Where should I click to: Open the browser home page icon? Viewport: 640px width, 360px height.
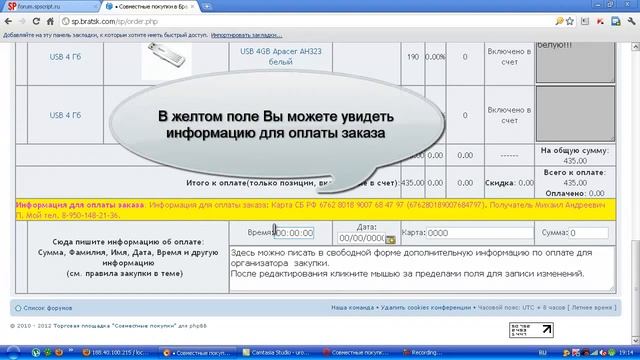(50, 21)
